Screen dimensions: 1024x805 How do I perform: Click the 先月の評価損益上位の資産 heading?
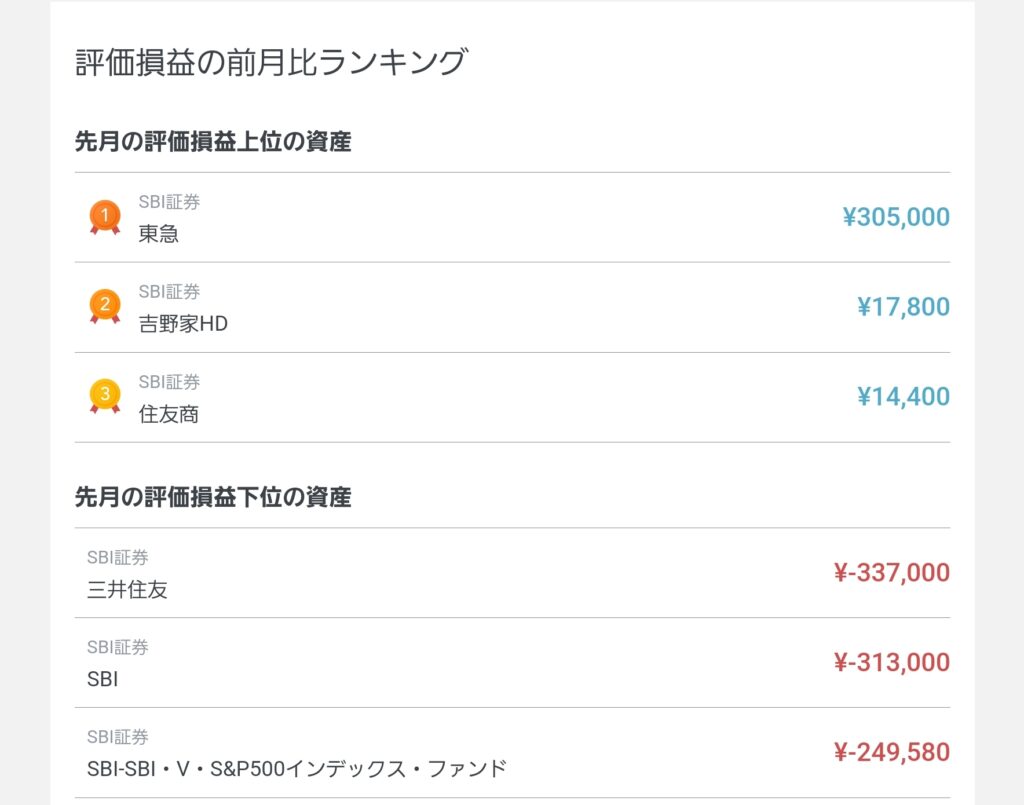pos(213,142)
